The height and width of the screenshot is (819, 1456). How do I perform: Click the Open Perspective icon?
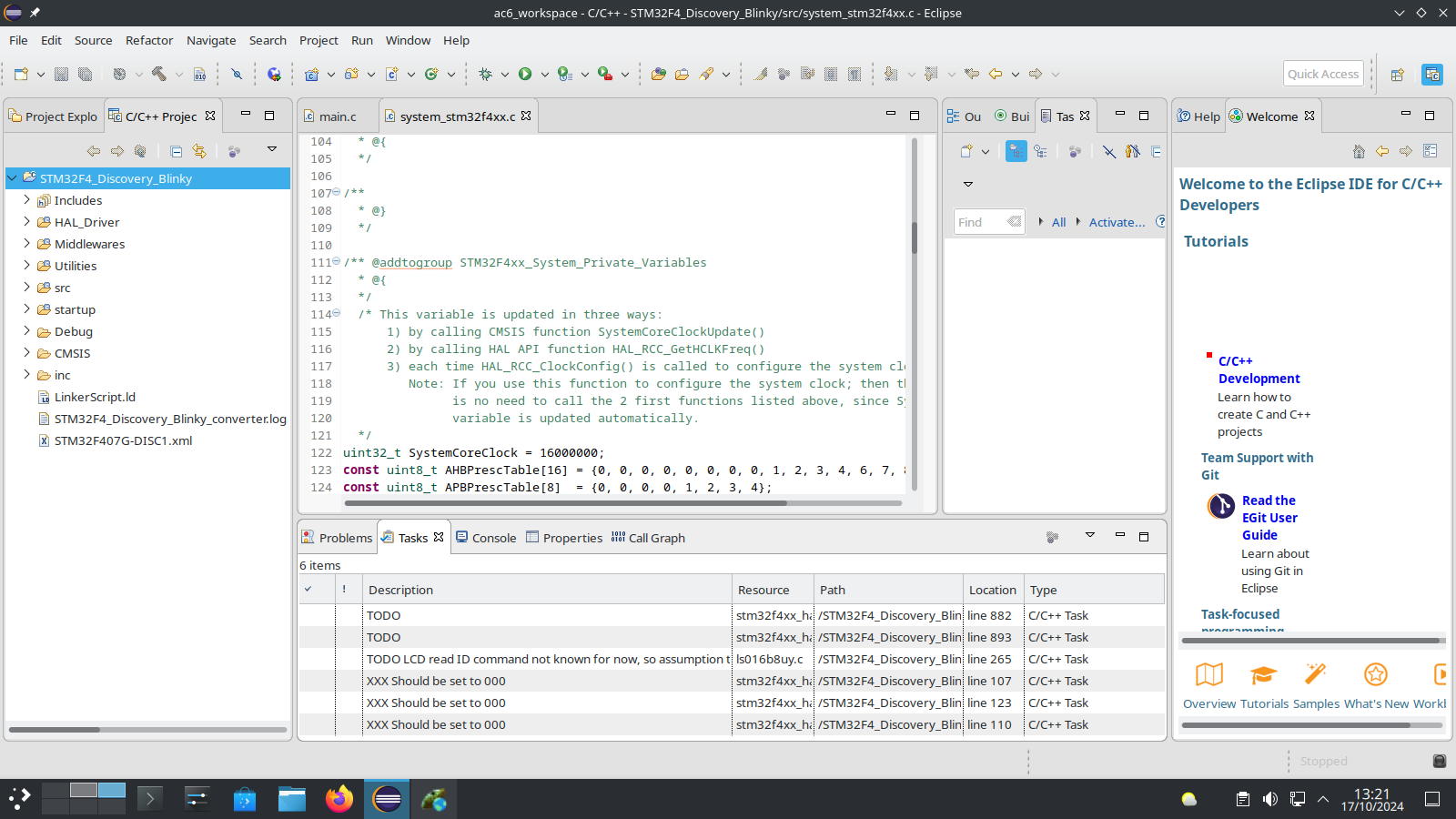click(1398, 75)
